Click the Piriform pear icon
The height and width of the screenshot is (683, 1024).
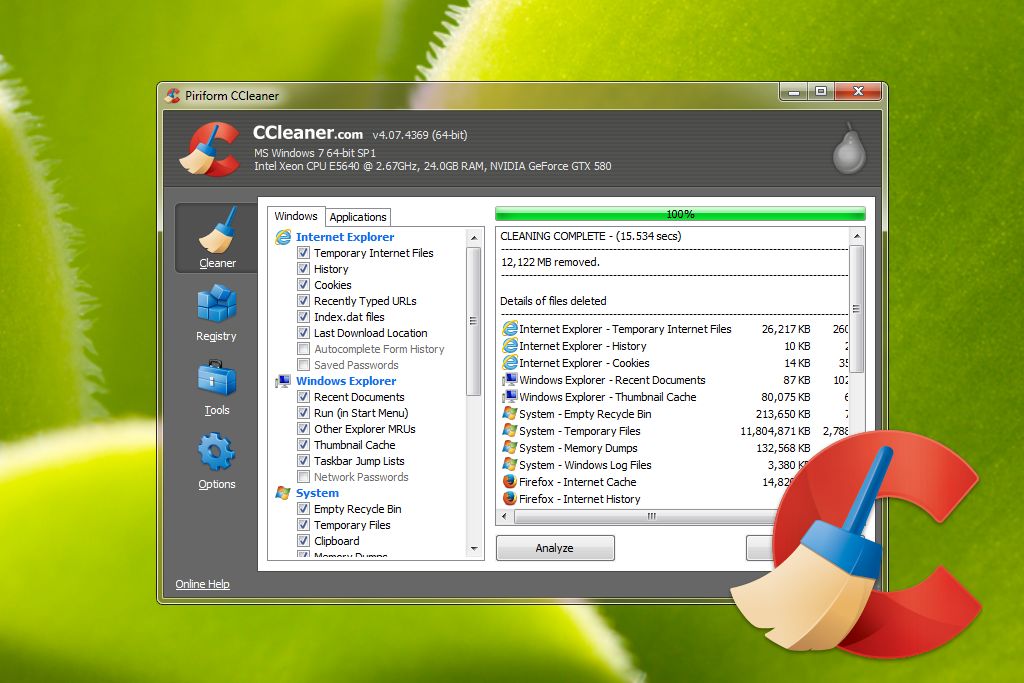849,149
